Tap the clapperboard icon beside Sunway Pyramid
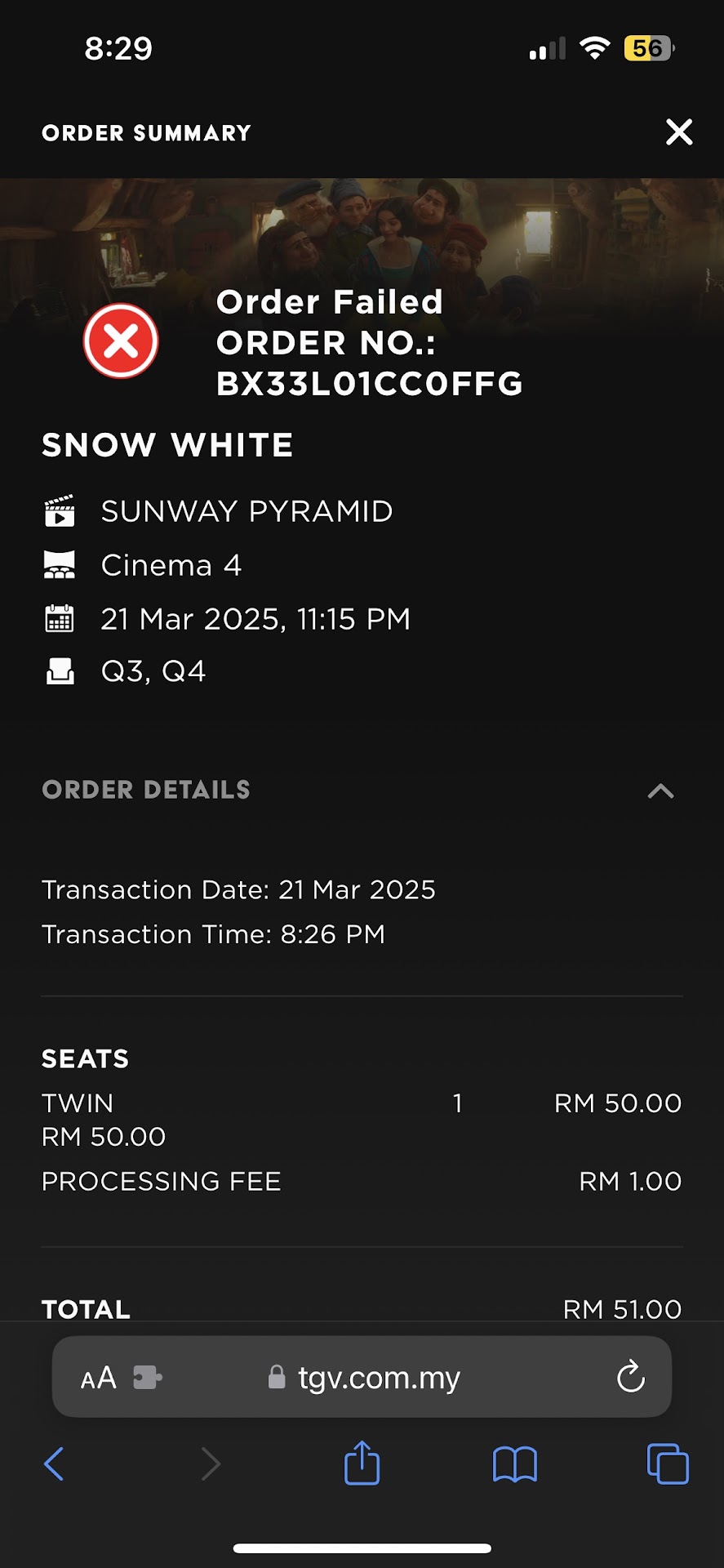This screenshot has height=1568, width=724. [x=60, y=511]
